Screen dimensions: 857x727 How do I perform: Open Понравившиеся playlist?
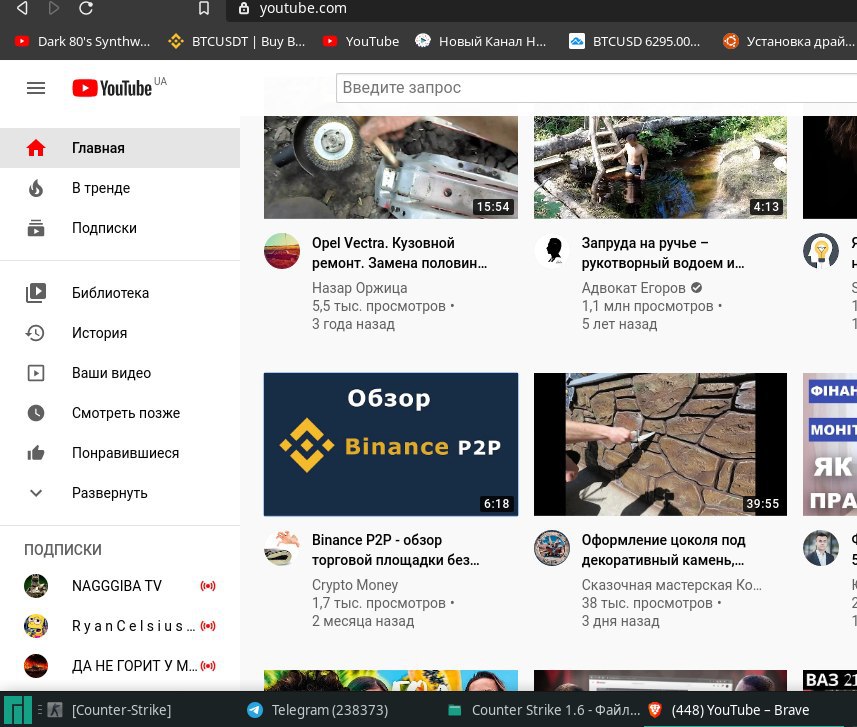tap(120, 453)
